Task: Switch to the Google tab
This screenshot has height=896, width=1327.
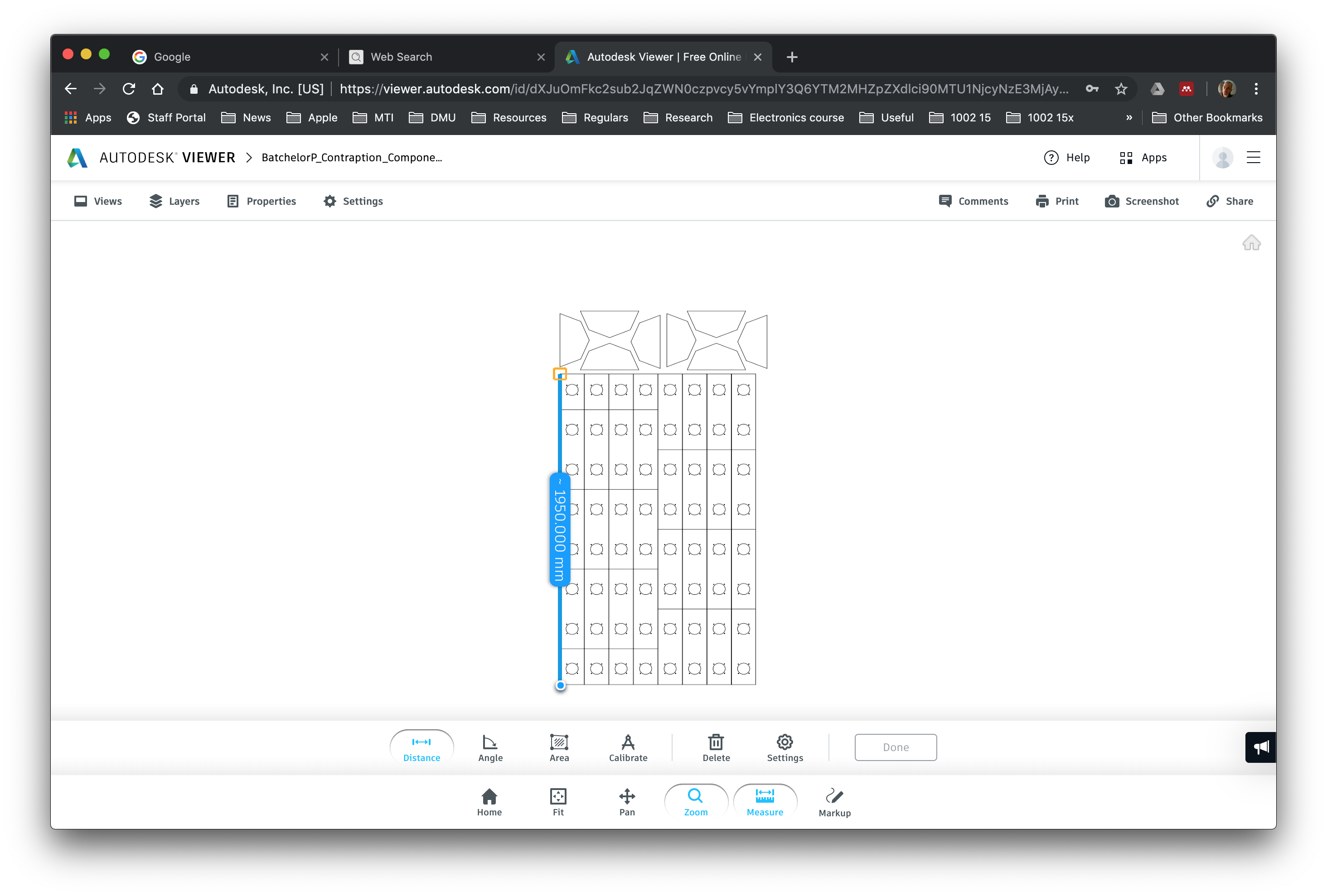Action: [x=228, y=57]
